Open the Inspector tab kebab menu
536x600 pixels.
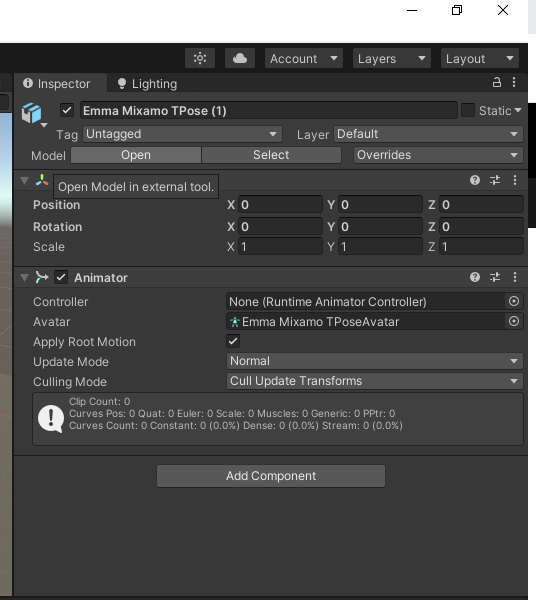[514, 82]
